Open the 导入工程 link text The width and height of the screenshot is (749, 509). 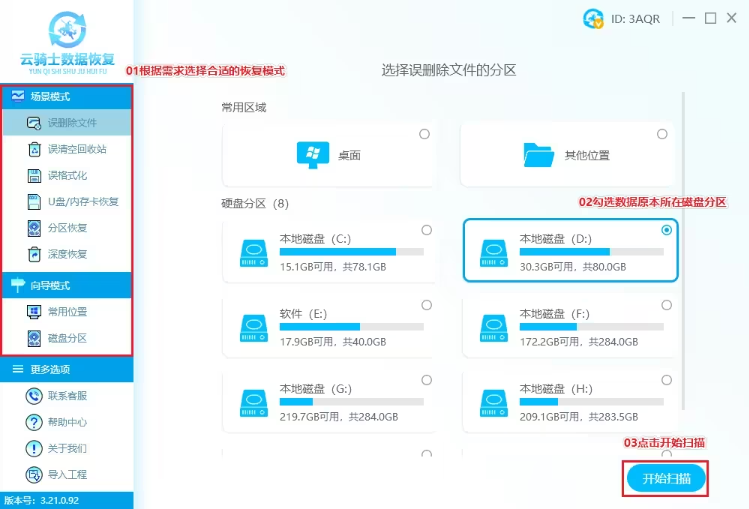(x=67, y=475)
